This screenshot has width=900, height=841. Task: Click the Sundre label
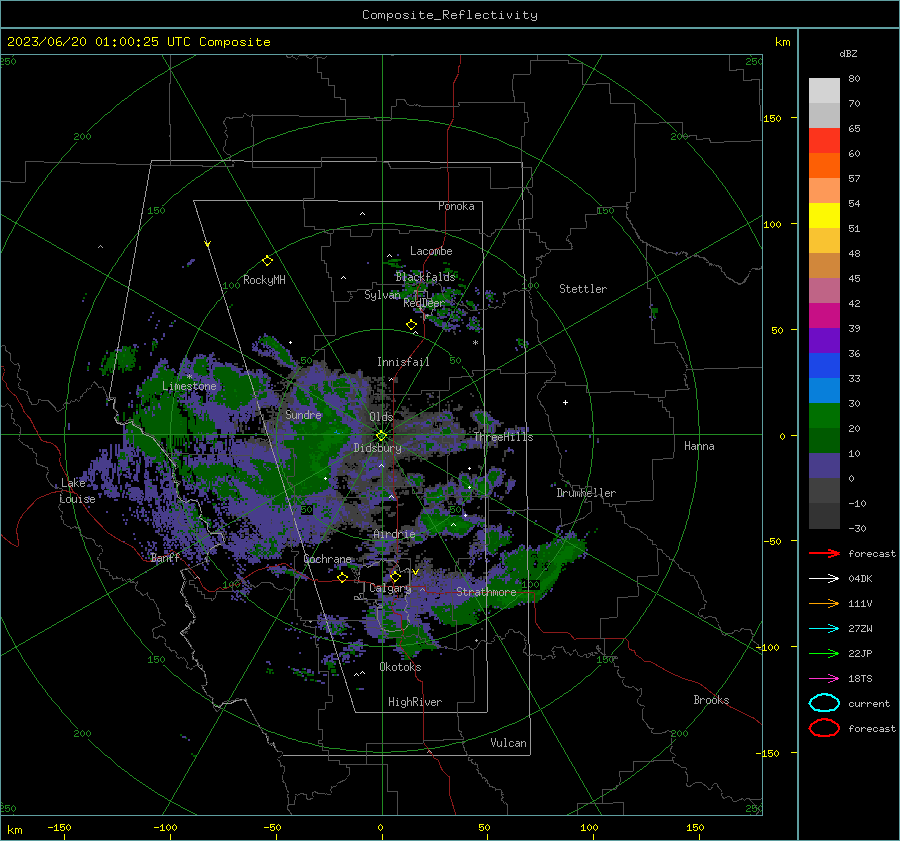click(x=303, y=414)
